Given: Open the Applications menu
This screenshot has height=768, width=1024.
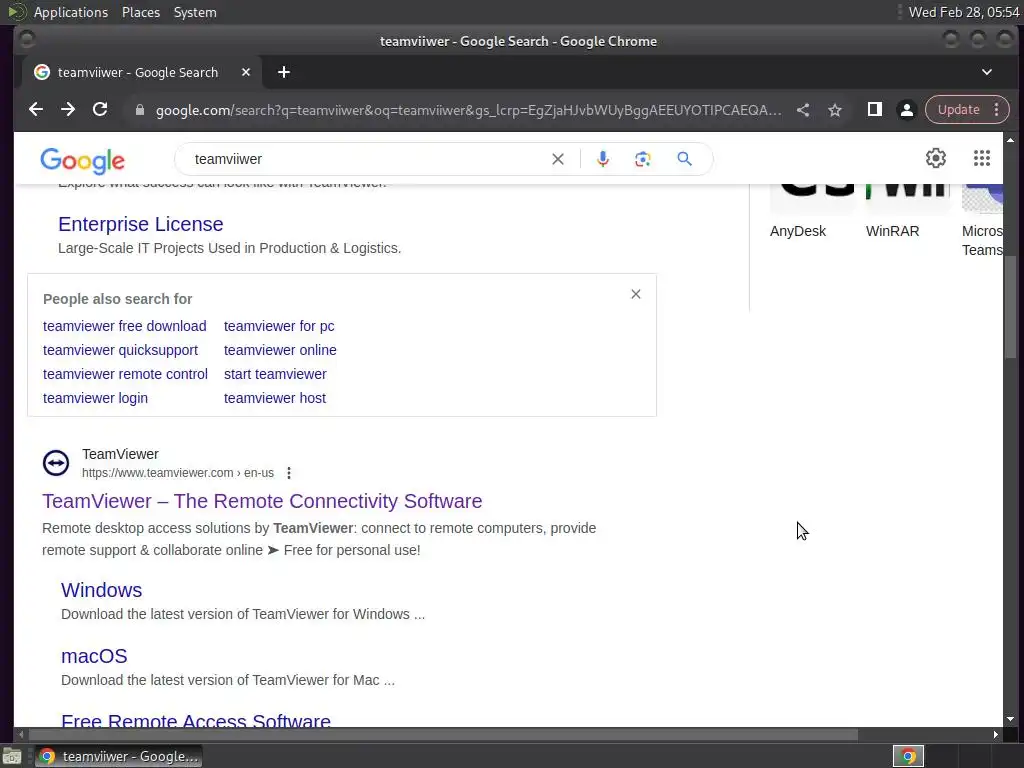Looking at the screenshot, I should coord(71,12).
